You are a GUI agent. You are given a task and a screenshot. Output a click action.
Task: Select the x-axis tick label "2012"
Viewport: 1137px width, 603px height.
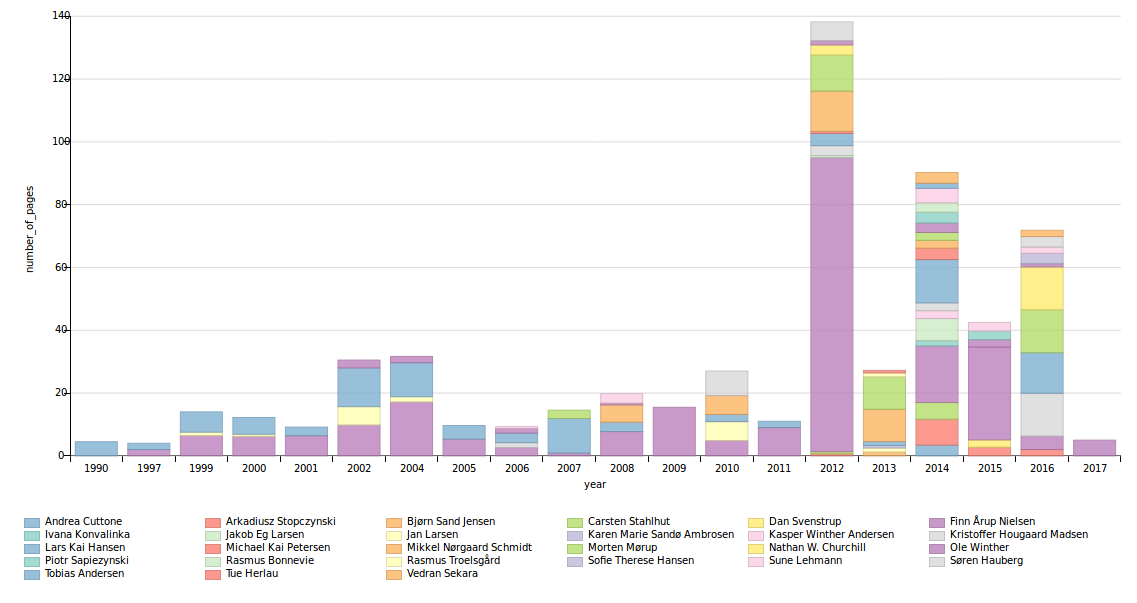click(832, 469)
